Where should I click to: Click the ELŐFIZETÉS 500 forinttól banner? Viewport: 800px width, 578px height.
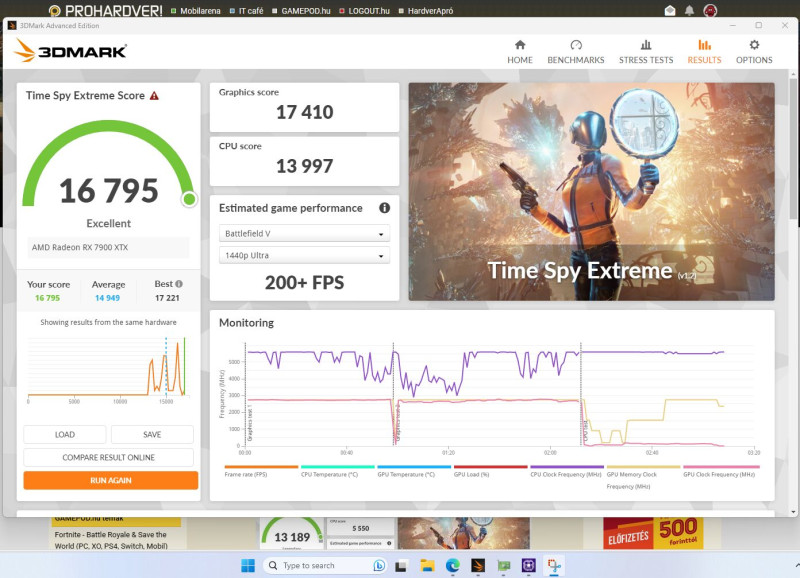(x=653, y=533)
